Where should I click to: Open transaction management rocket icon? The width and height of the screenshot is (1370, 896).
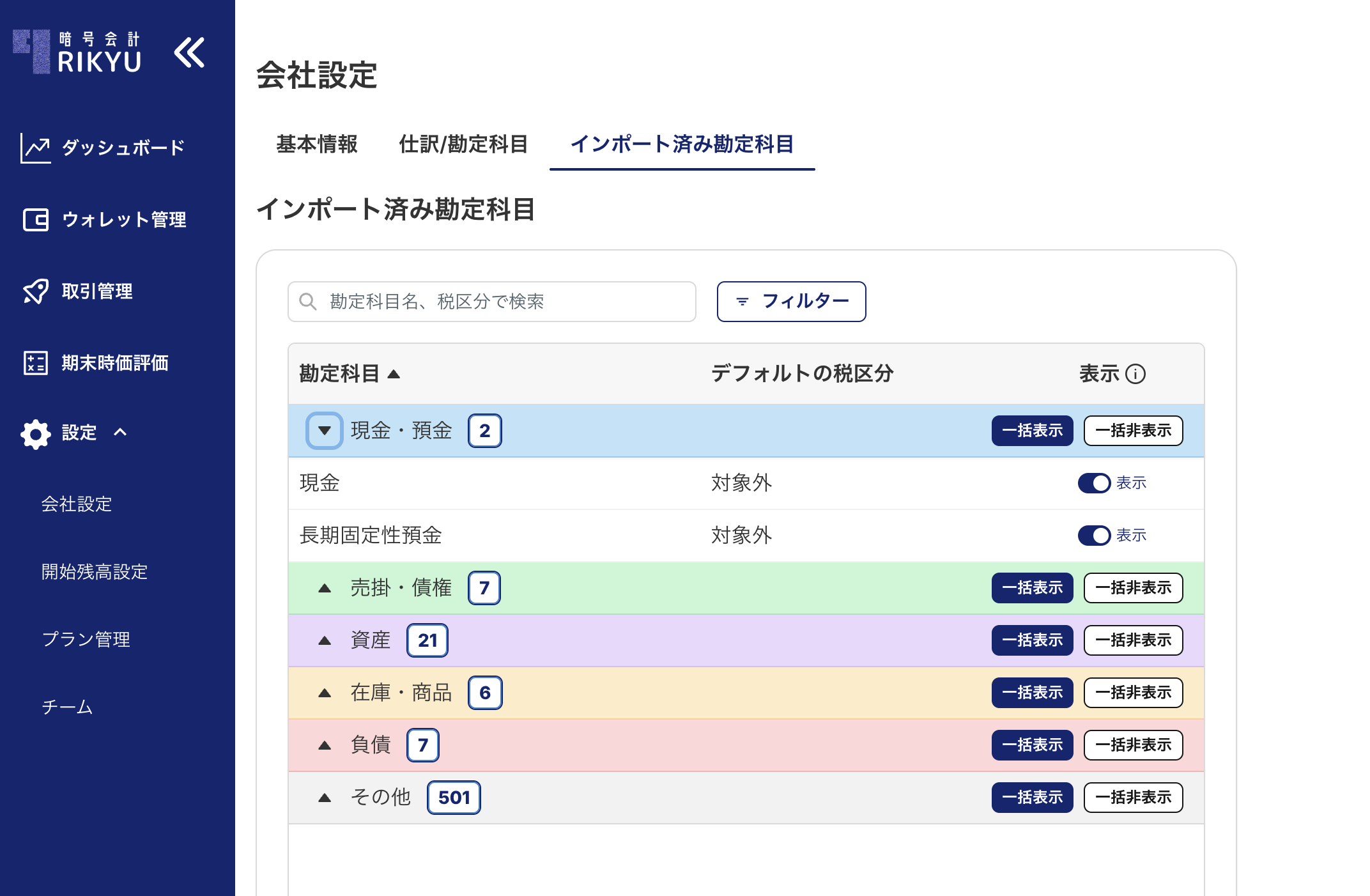pos(35,291)
